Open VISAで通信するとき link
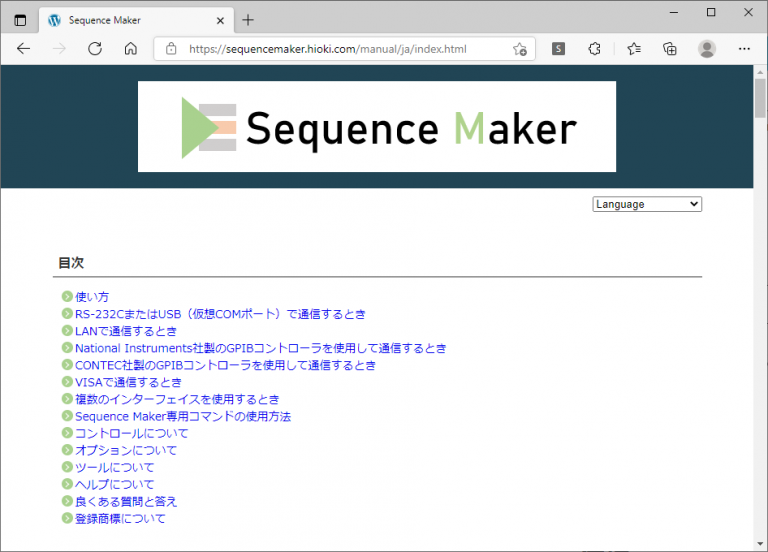 click(x=128, y=382)
